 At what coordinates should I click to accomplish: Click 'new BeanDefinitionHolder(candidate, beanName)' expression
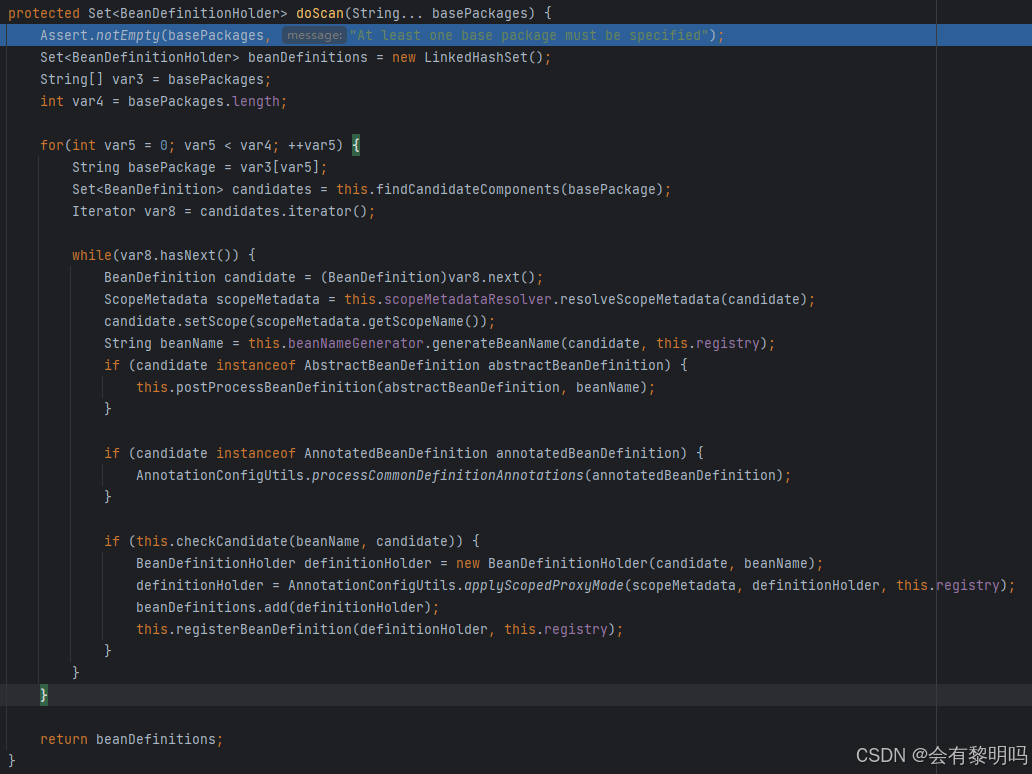click(x=635, y=563)
